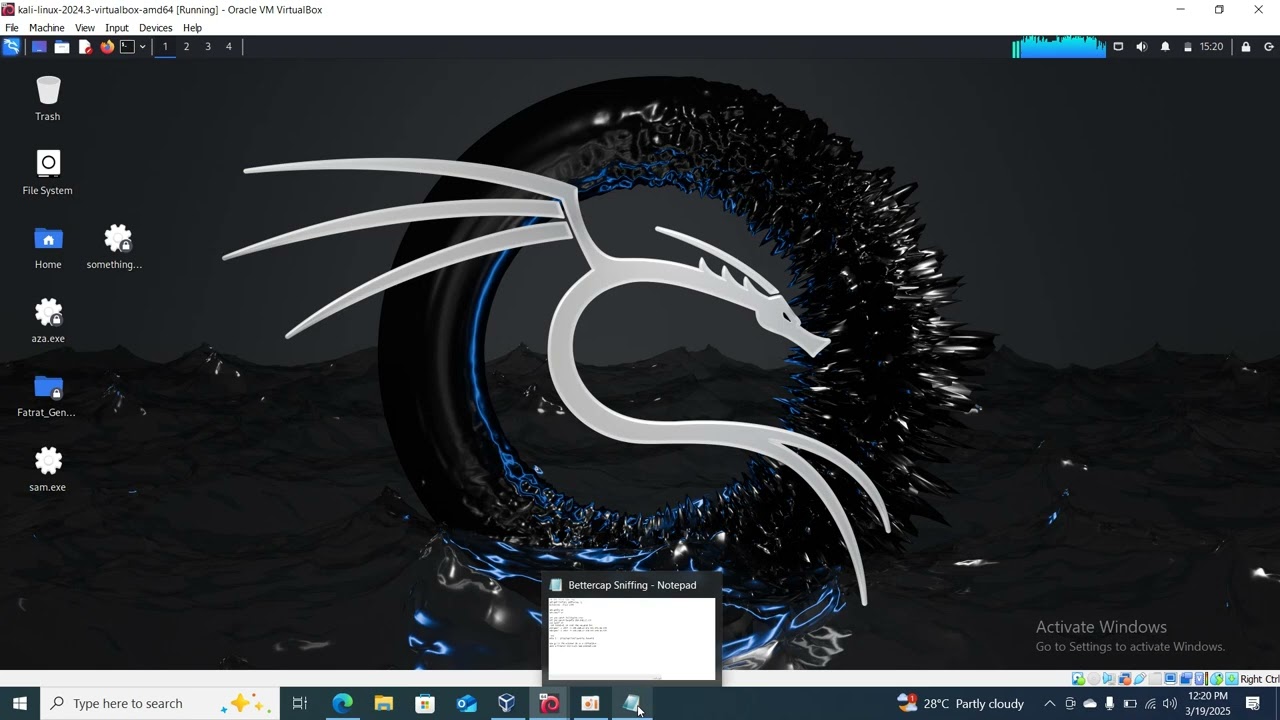Viewport: 1280px width, 720px height.
Task: Select the sam.exe desktop file
Action: point(48,469)
